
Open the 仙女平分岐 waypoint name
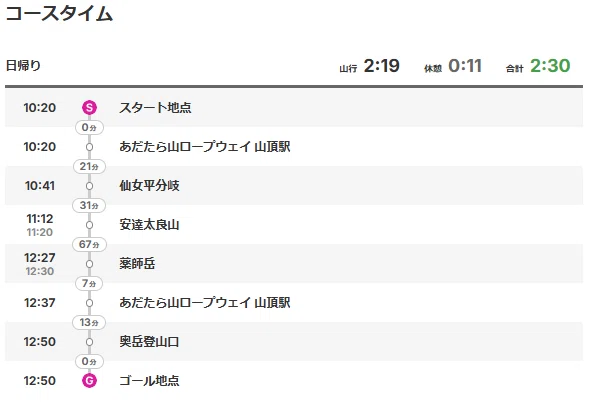[149, 186]
